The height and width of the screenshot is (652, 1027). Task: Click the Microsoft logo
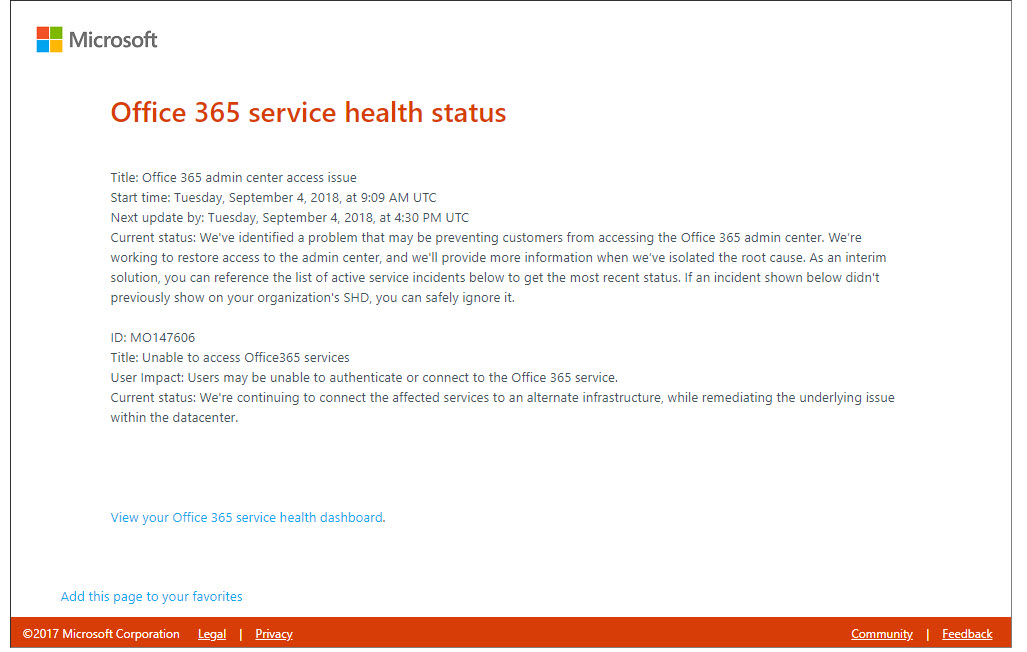[x=97, y=39]
